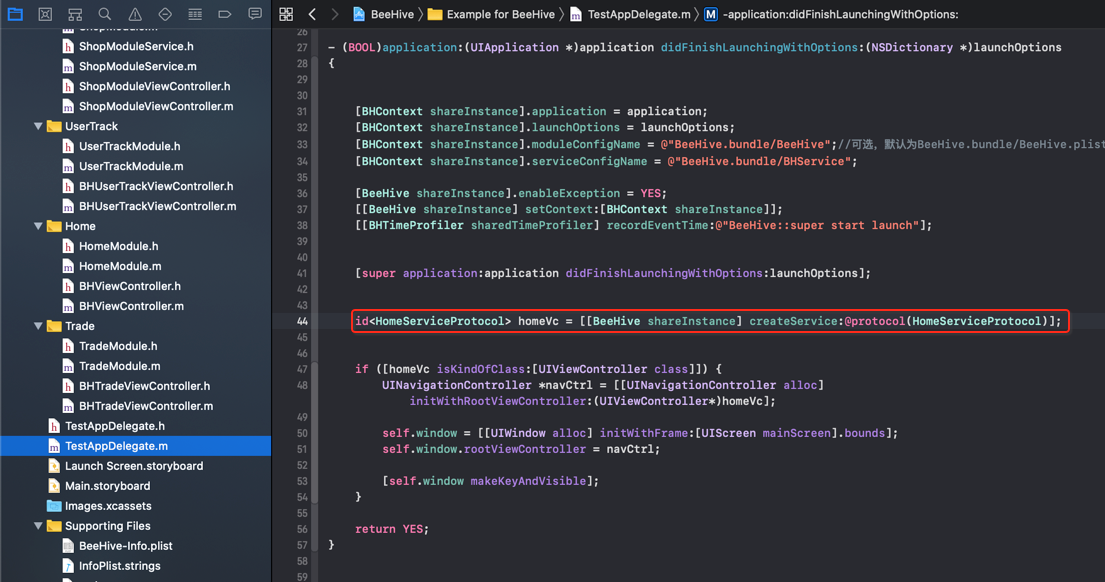Open Launch Screen.storyboard
This screenshot has width=1105, height=582.
[135, 466]
